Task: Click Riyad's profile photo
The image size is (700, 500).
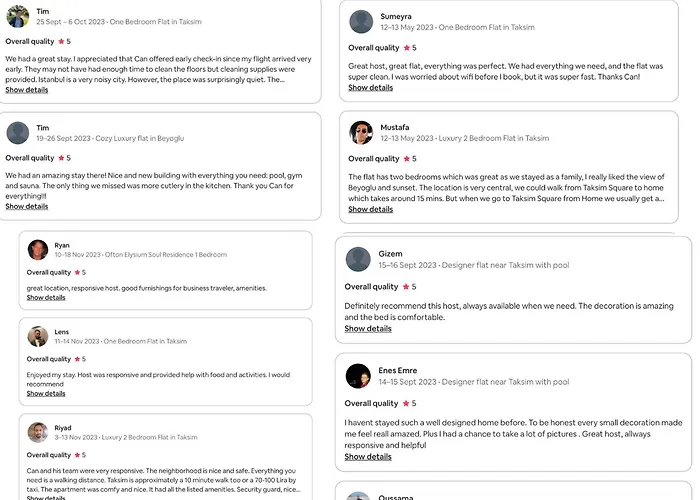Action: pos(38,432)
